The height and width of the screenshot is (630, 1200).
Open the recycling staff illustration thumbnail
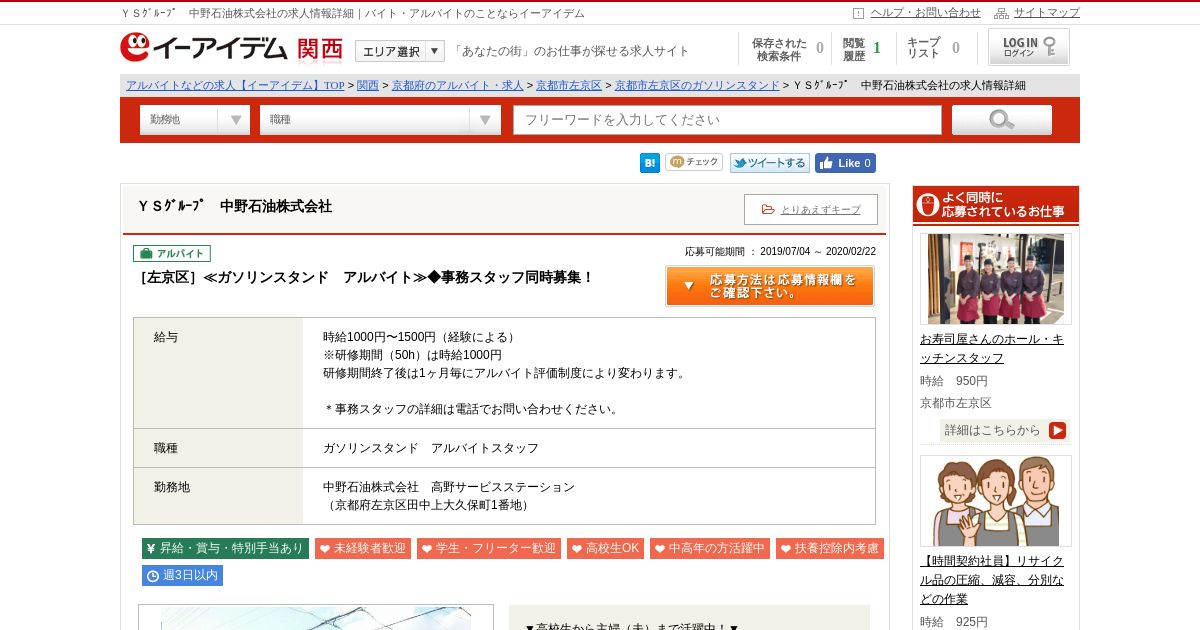coord(995,501)
